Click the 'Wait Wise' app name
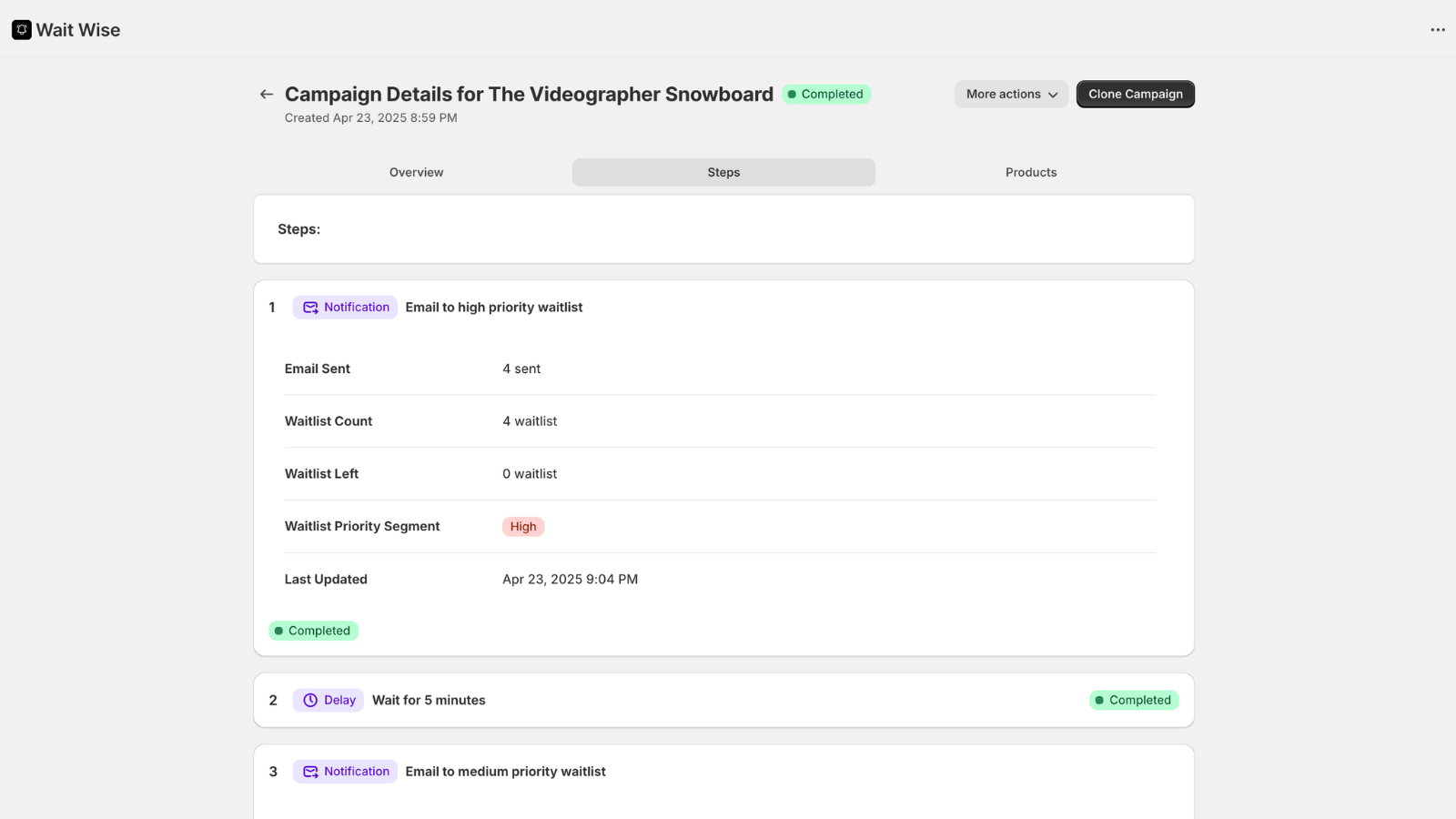The width and height of the screenshot is (1456, 819). tap(78, 30)
